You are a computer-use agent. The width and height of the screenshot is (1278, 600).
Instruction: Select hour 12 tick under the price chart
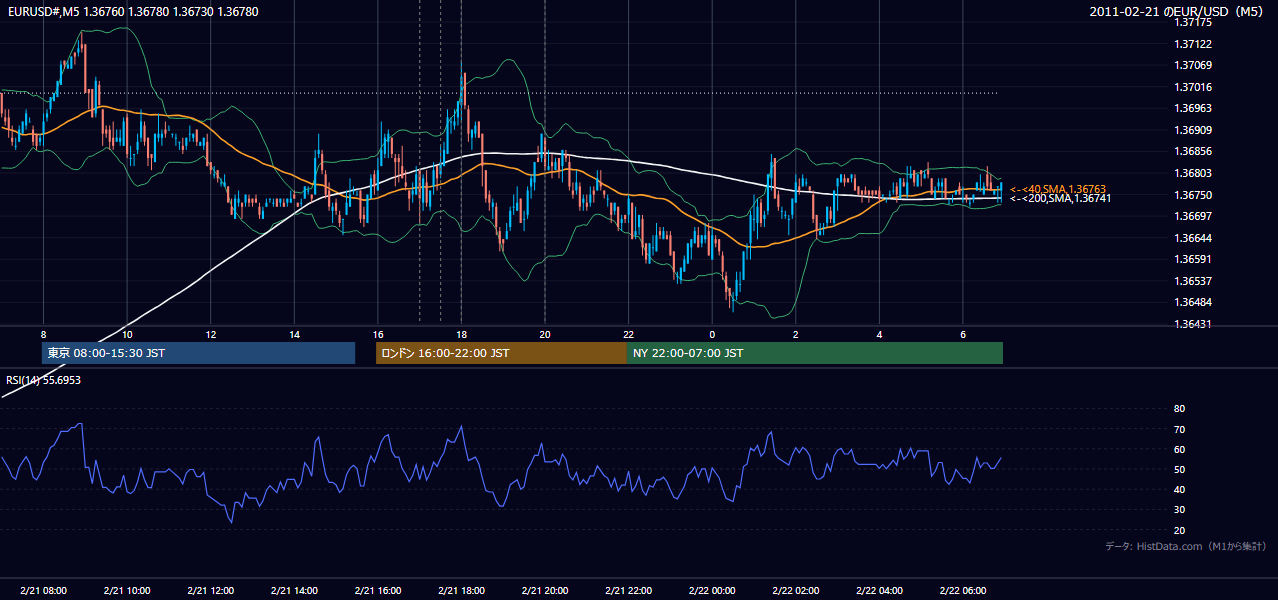coord(211,334)
